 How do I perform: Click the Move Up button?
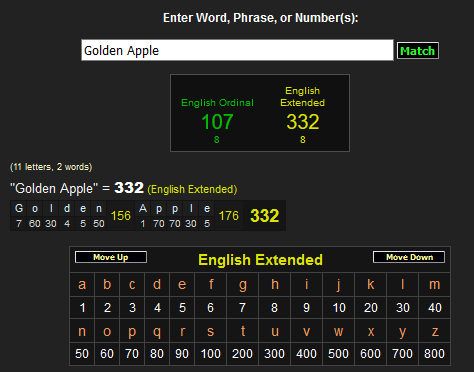111,257
